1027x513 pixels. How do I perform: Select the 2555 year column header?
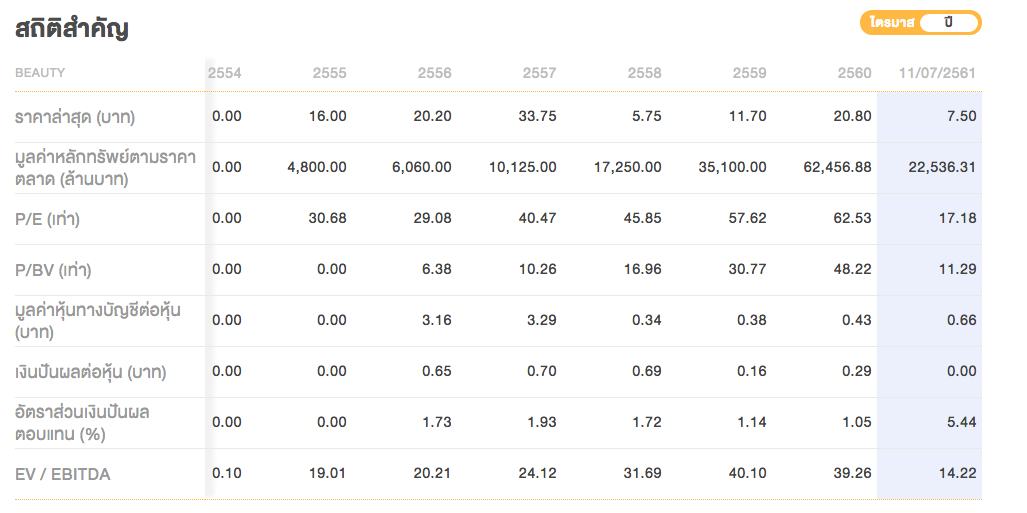(x=329, y=73)
